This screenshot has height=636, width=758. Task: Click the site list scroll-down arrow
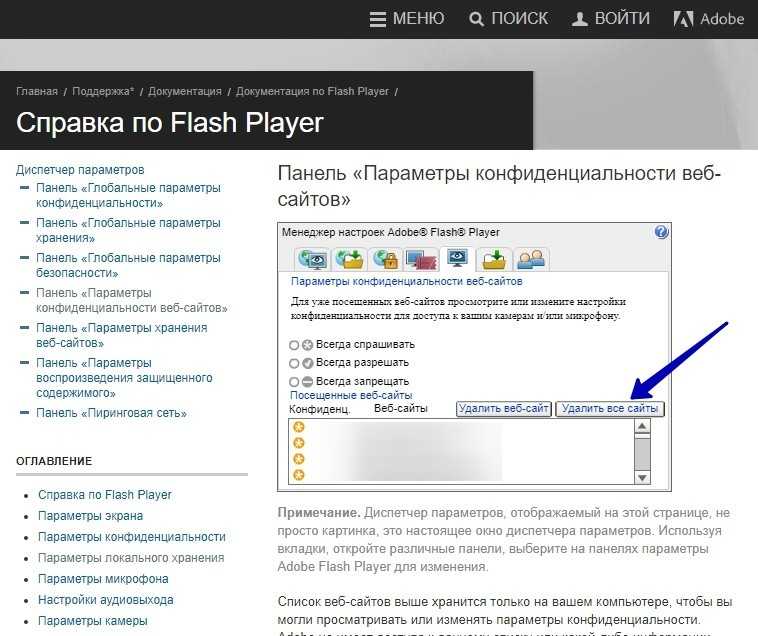tap(642, 477)
